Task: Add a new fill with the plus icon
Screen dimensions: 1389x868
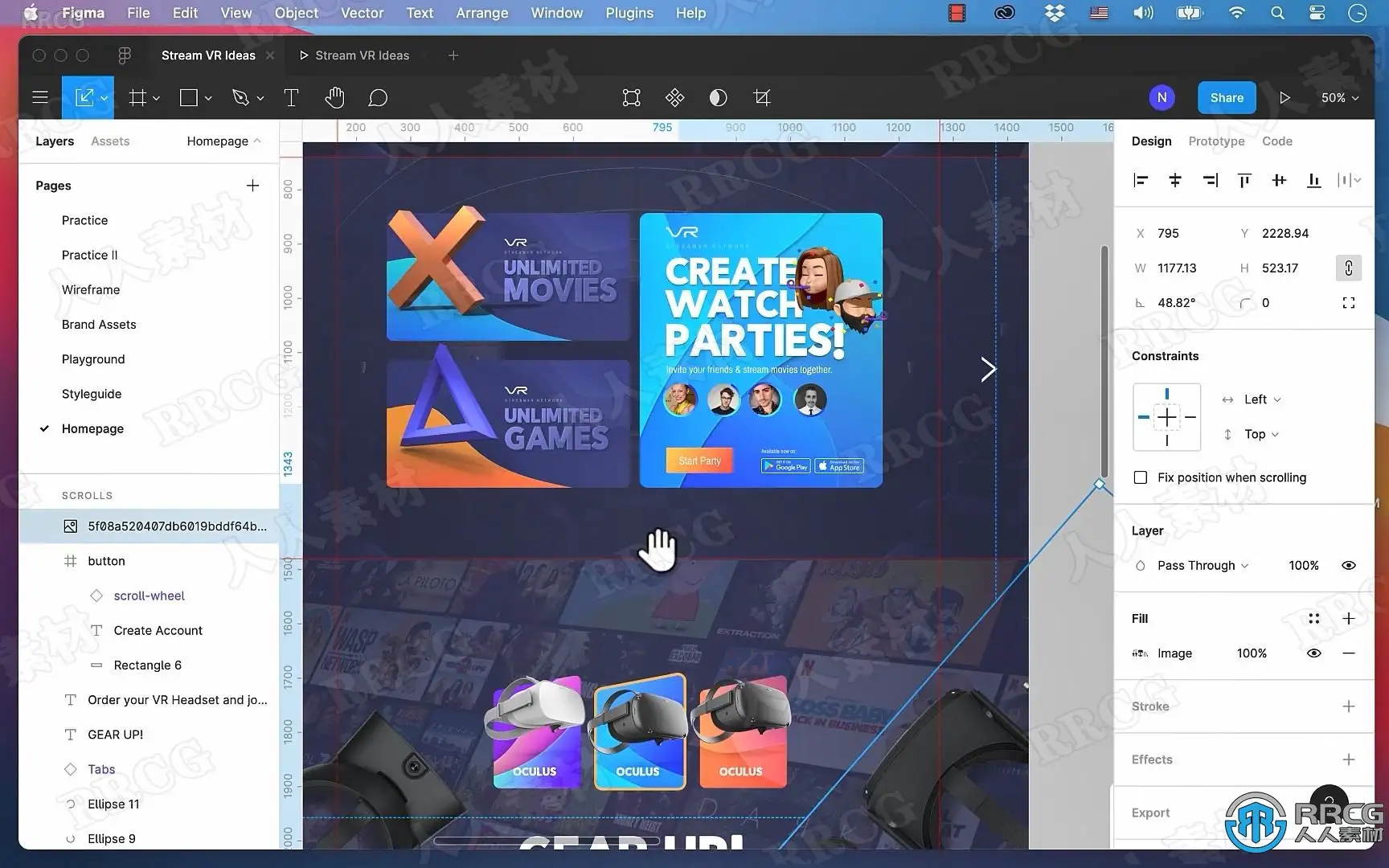Action: pyautogui.click(x=1349, y=618)
